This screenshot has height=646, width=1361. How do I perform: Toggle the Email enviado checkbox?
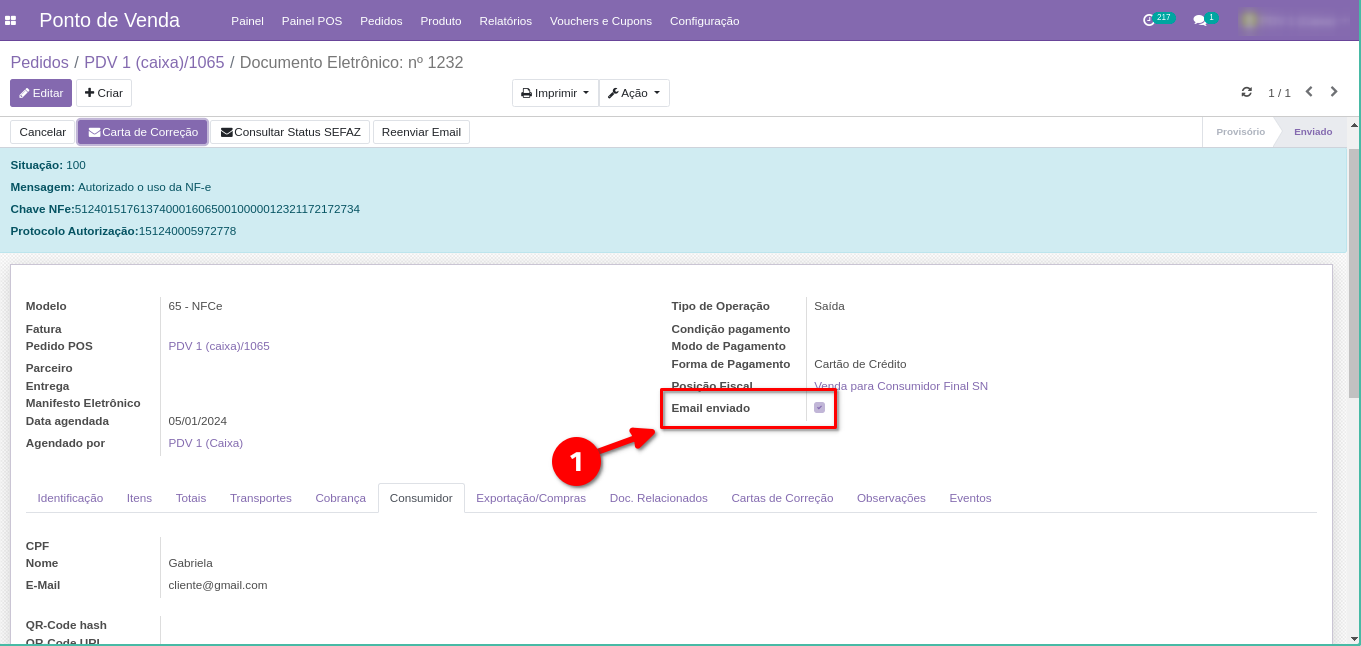point(819,408)
